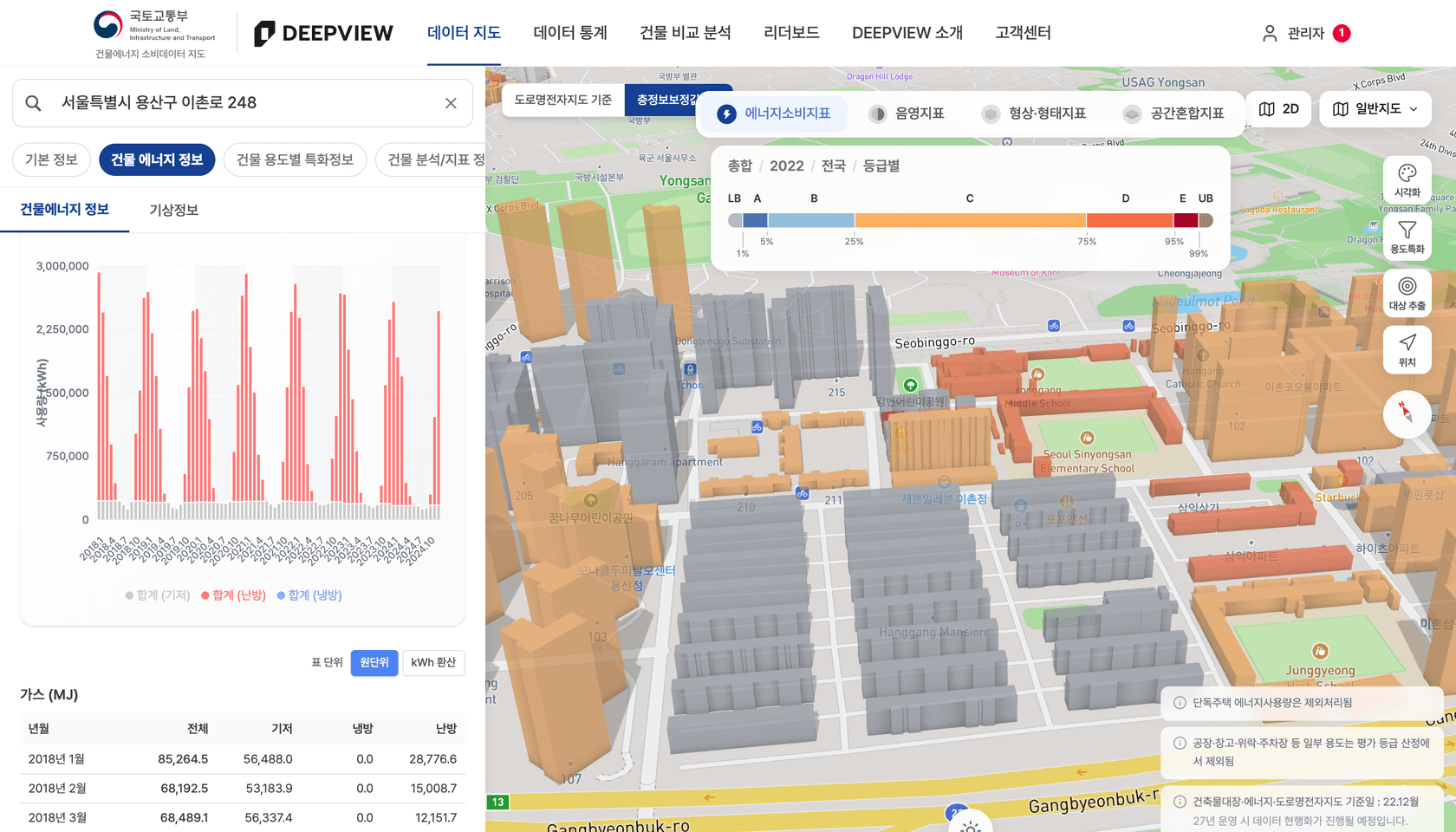Open the 관리자 user profile icon
Viewport: 1456px width, 832px height.
tap(1270, 33)
